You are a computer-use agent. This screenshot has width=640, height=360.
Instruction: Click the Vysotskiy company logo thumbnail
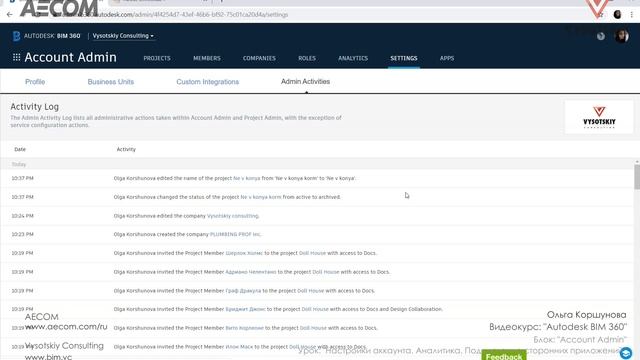(599, 117)
